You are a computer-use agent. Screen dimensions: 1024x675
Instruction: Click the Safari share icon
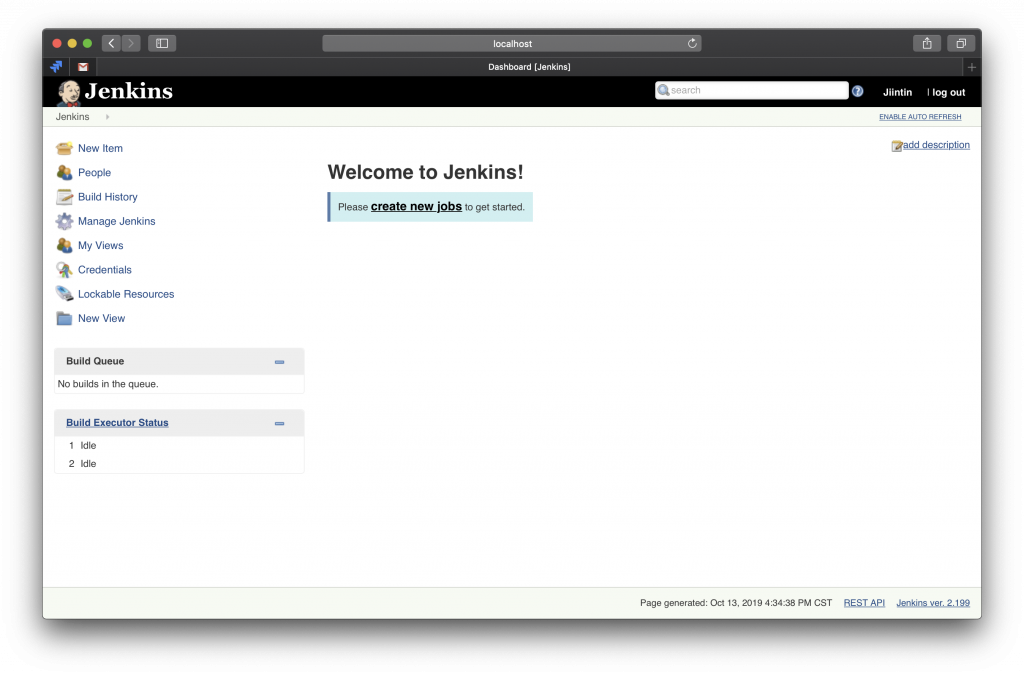coord(927,43)
